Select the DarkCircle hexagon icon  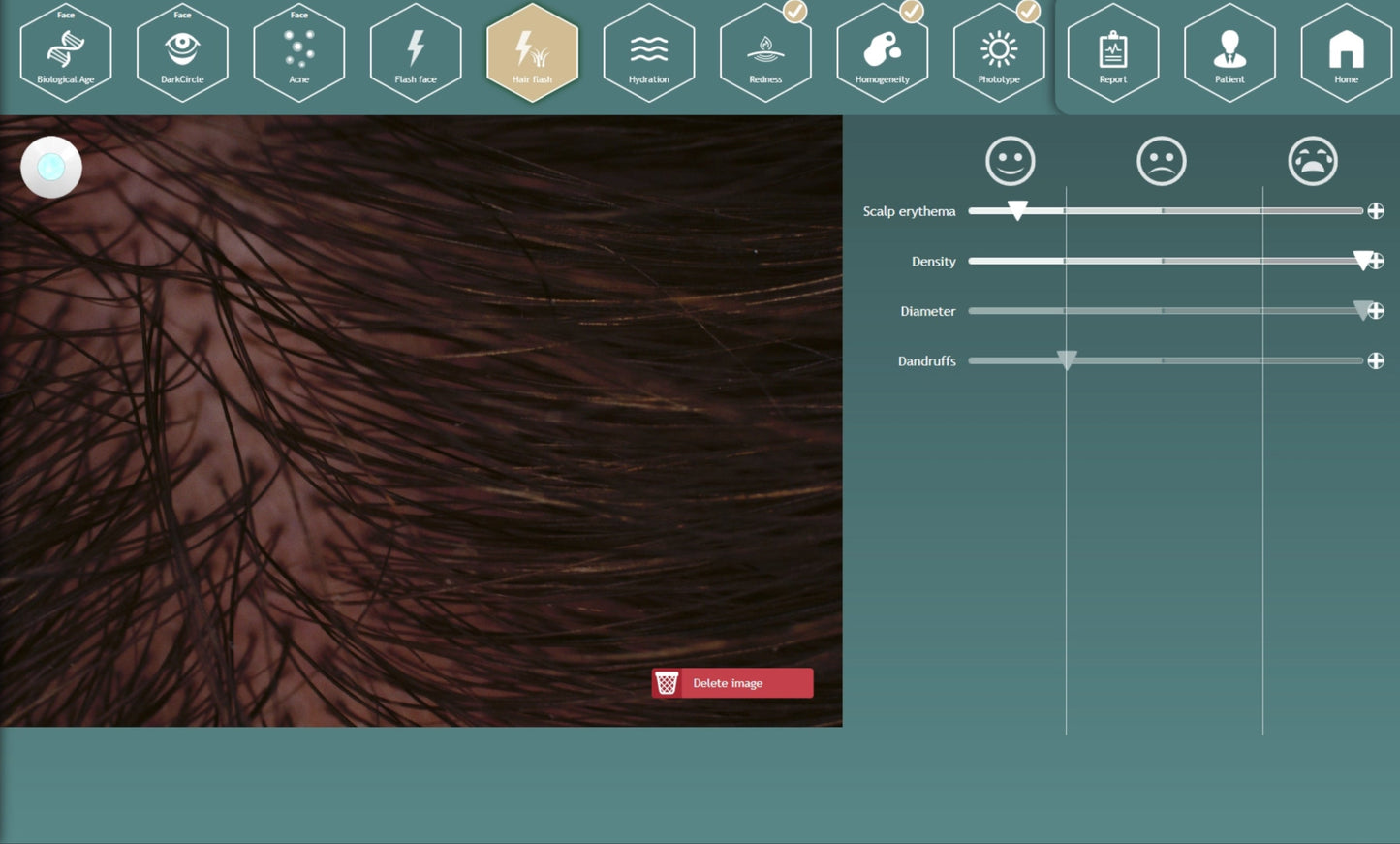tap(182, 53)
